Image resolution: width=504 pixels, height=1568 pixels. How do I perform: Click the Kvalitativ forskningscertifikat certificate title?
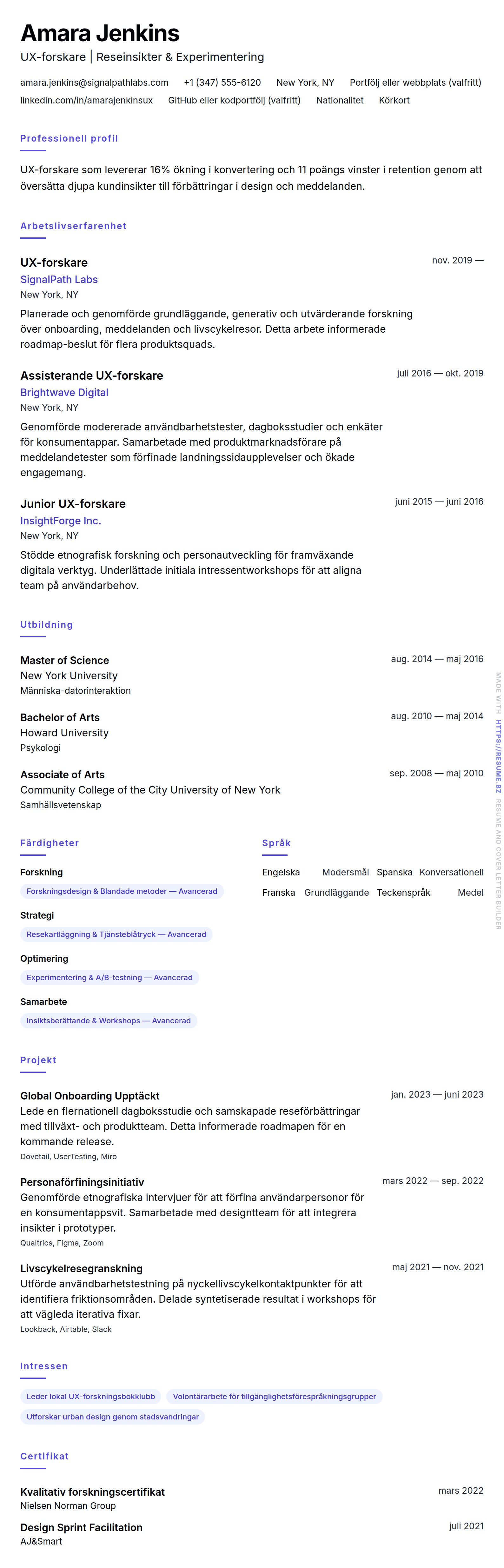coord(93,1491)
